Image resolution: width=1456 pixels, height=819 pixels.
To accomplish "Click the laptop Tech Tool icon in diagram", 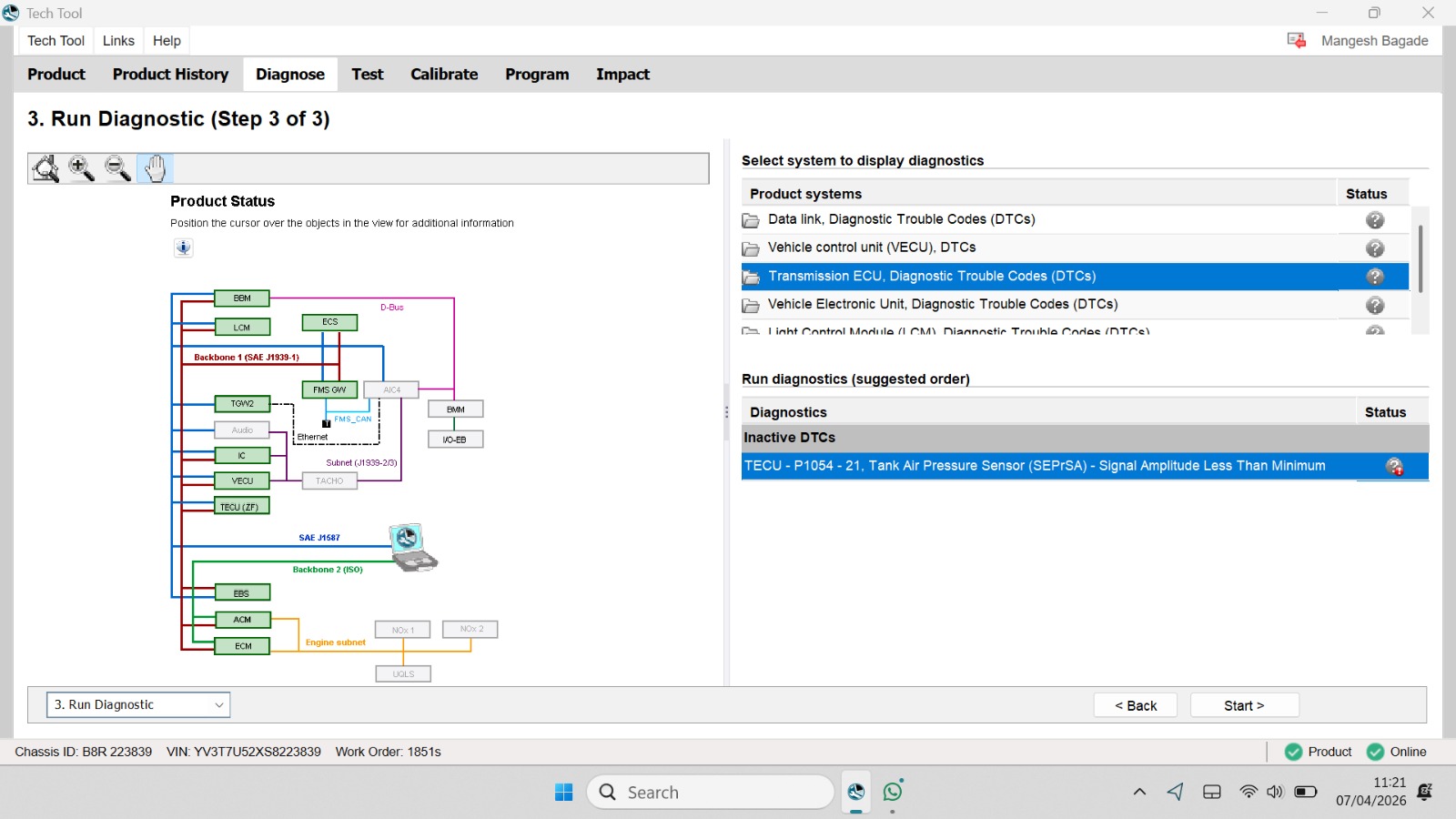I will point(413,548).
